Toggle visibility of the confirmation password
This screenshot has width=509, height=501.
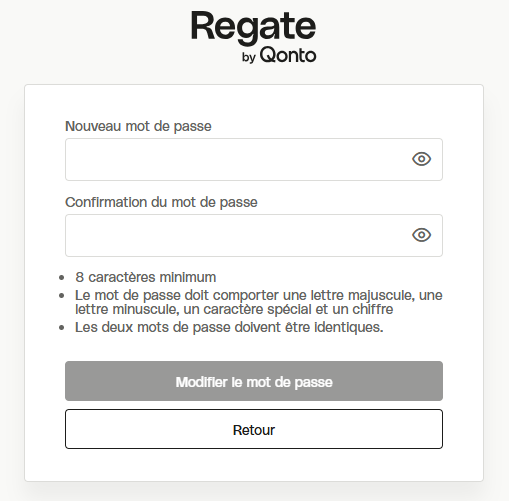421,235
